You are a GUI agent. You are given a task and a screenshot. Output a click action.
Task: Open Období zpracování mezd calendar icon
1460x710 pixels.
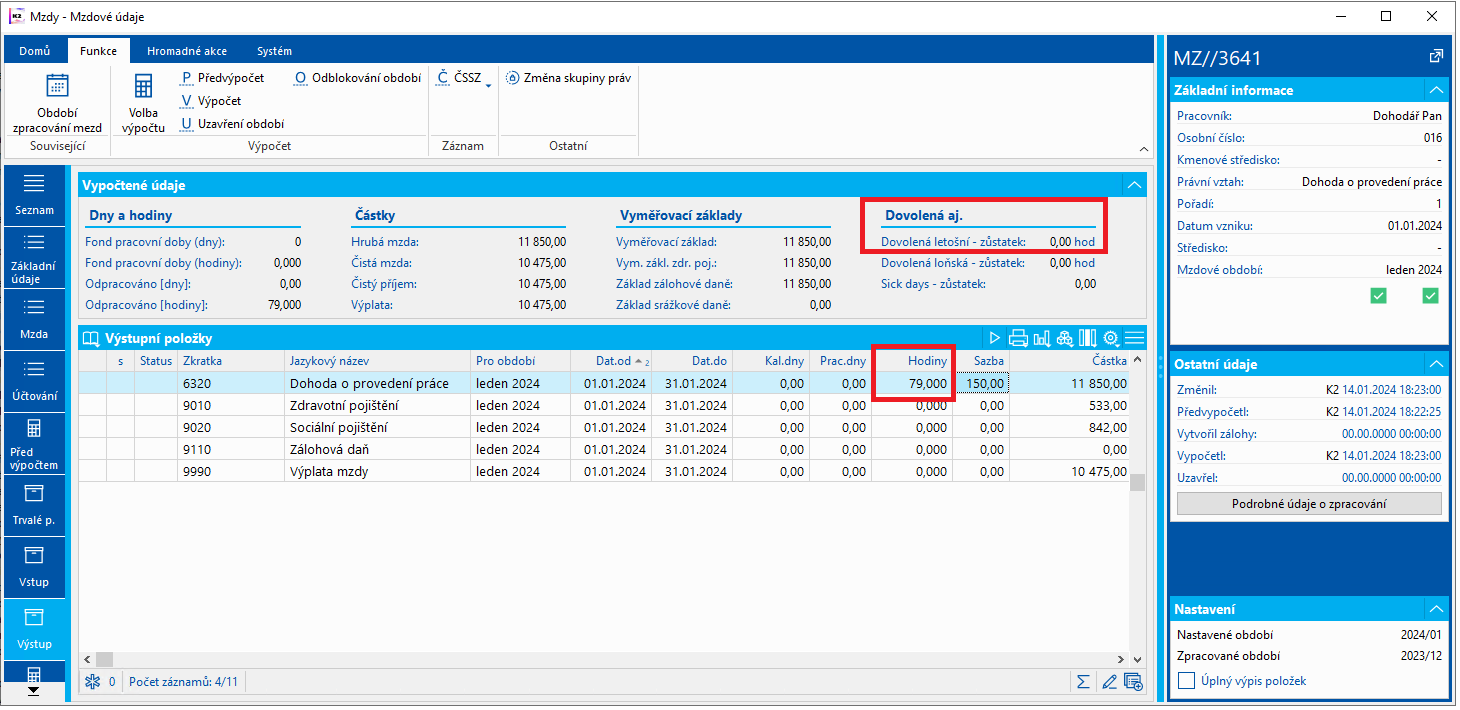pyautogui.click(x=57, y=87)
